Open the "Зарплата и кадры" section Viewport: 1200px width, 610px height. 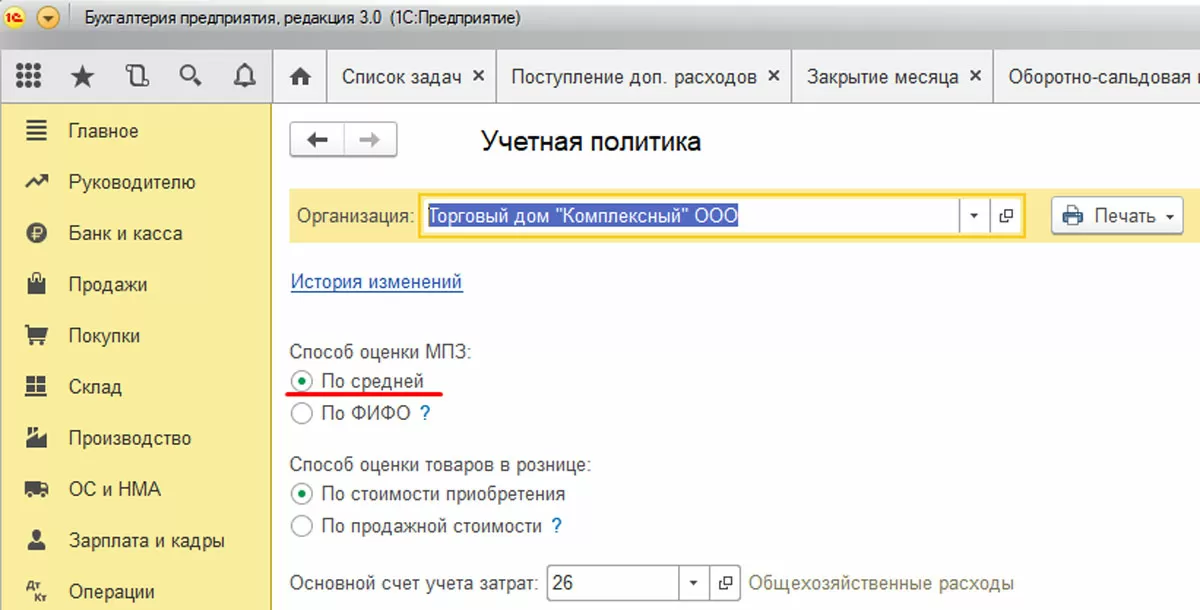(146, 541)
